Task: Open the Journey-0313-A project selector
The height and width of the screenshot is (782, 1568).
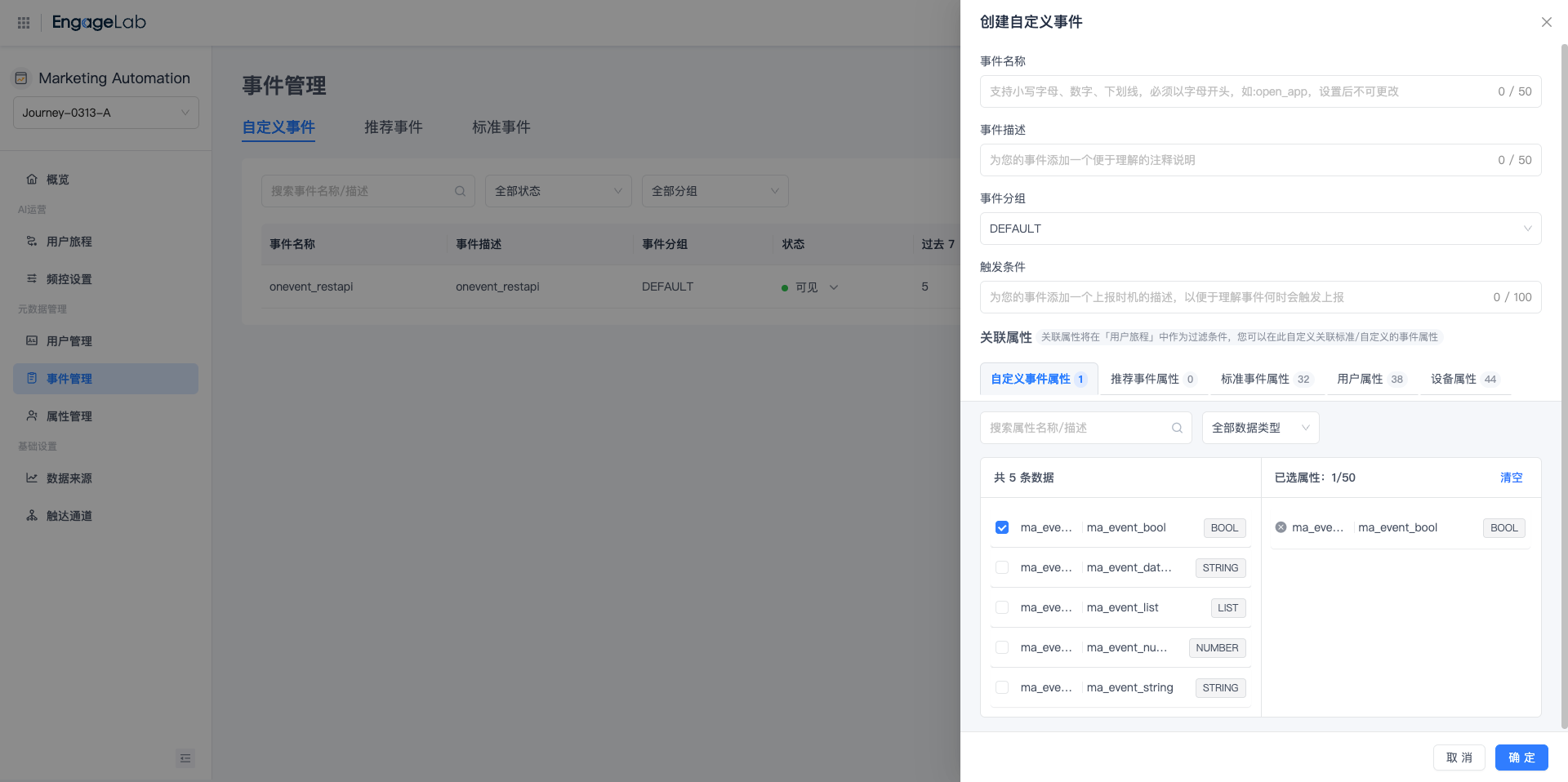Action: pyautogui.click(x=105, y=112)
